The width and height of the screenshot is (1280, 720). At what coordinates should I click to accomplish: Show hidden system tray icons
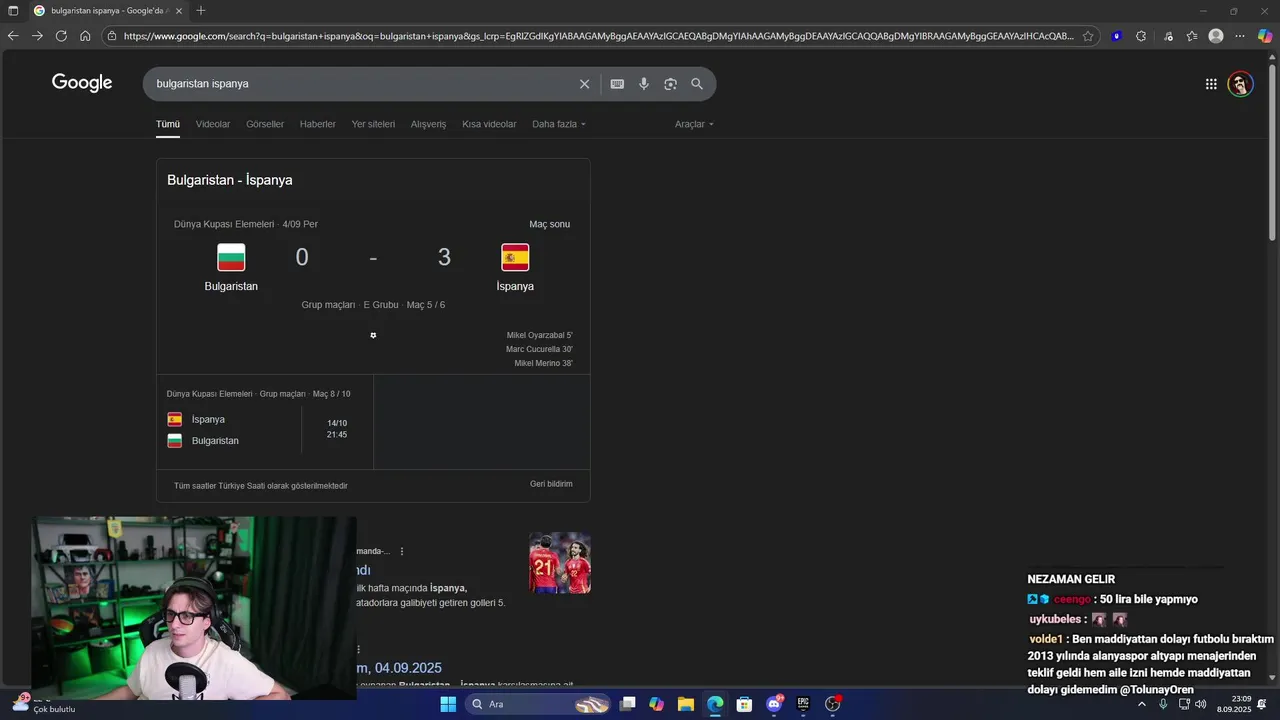[1142, 704]
